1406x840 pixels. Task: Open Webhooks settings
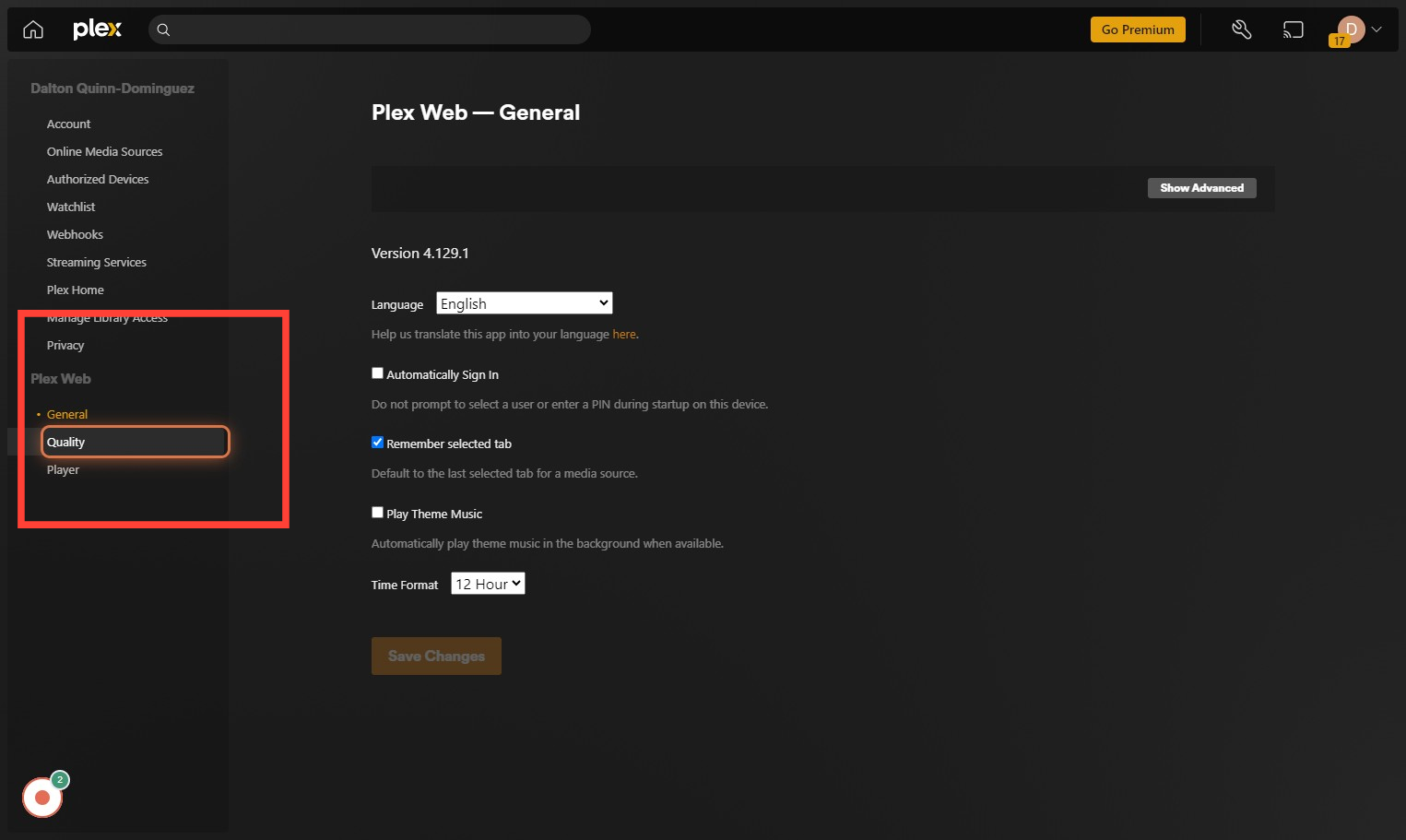point(75,234)
